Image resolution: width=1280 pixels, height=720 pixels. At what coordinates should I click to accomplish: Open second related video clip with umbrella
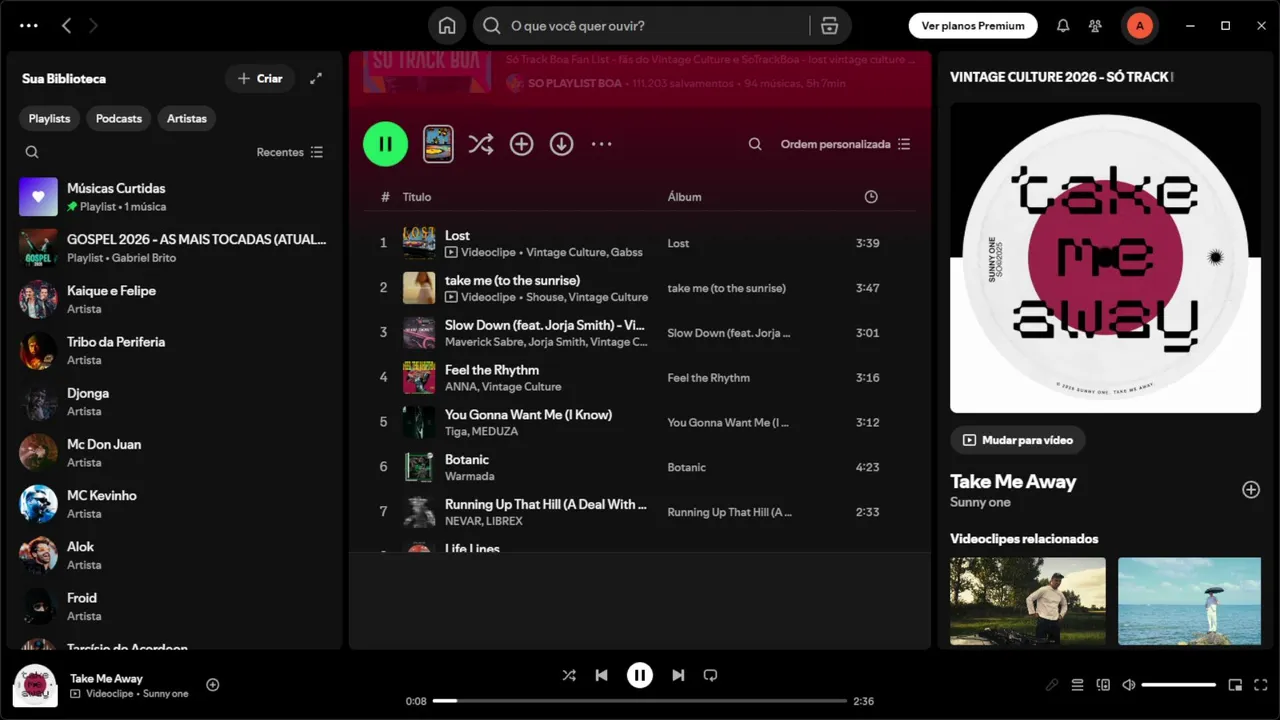tap(1189, 601)
